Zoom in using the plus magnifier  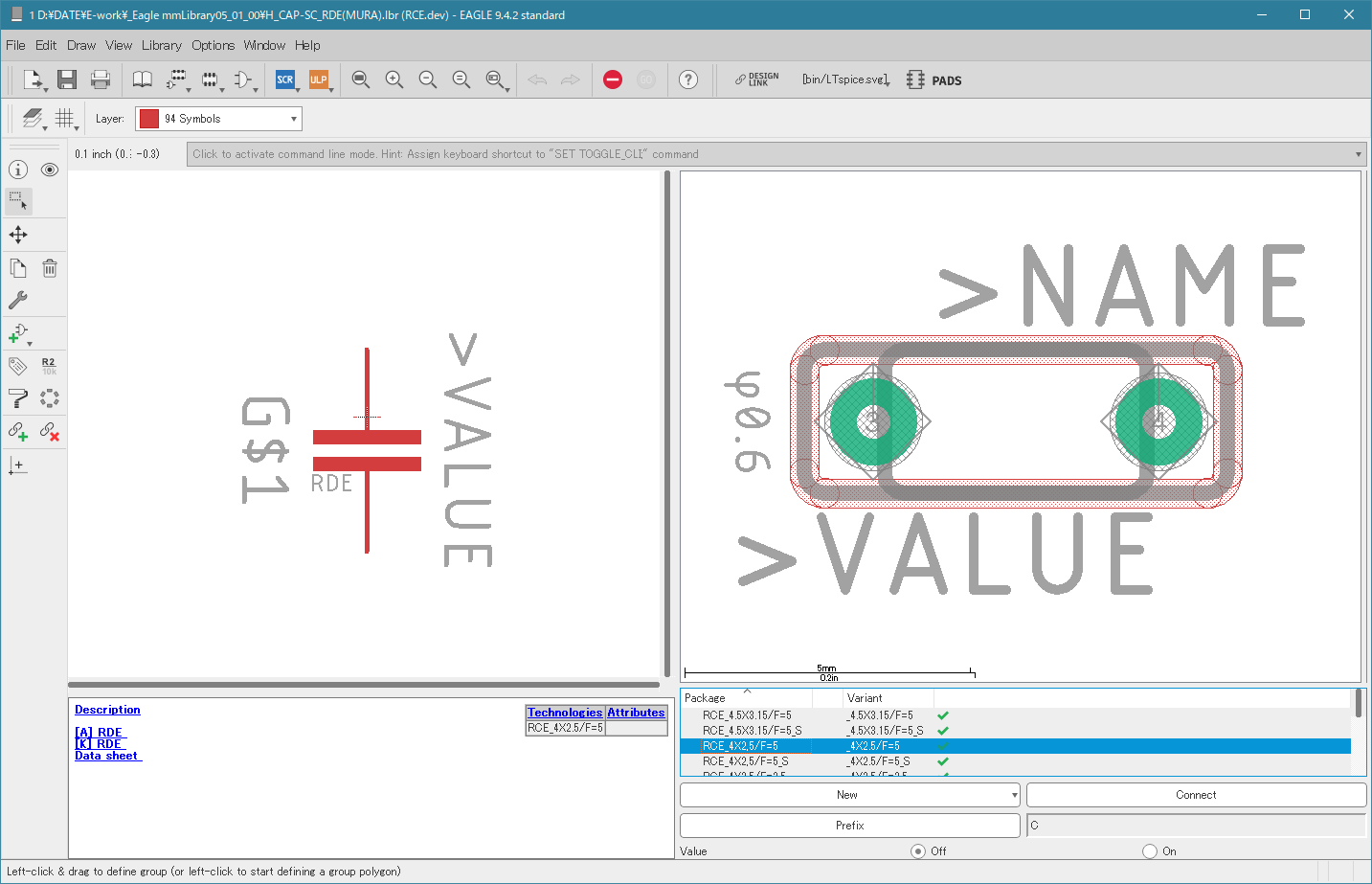(394, 79)
